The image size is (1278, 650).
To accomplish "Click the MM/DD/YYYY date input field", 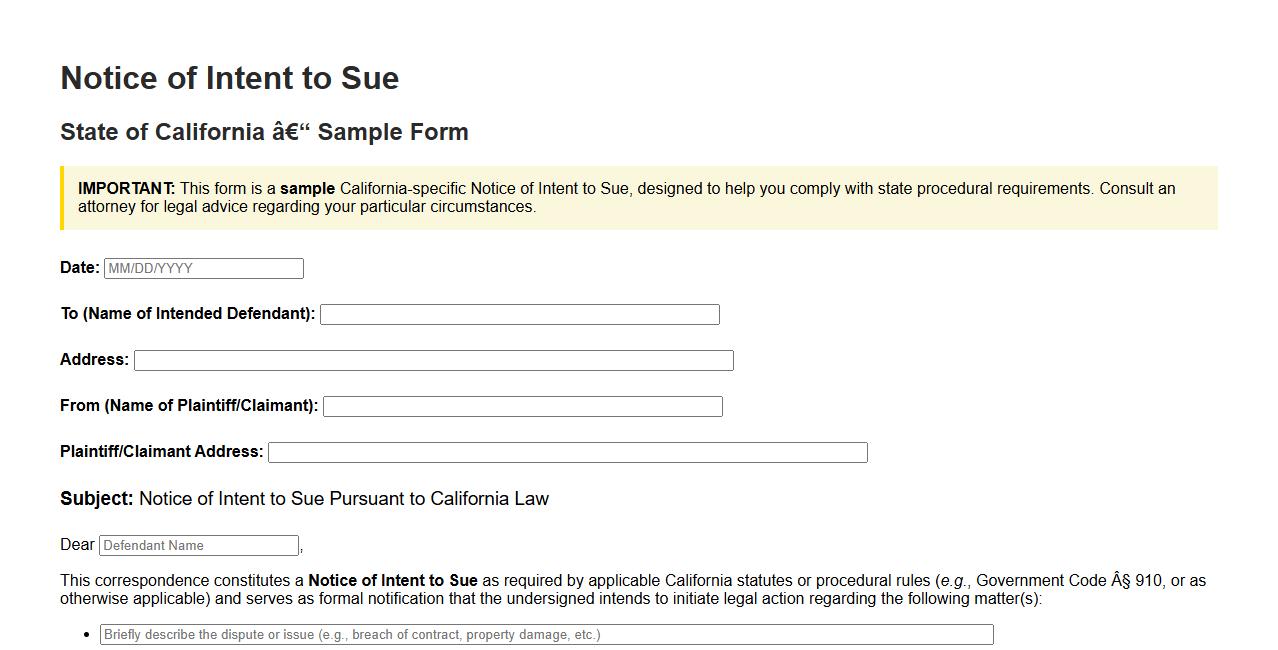I will [x=202, y=268].
